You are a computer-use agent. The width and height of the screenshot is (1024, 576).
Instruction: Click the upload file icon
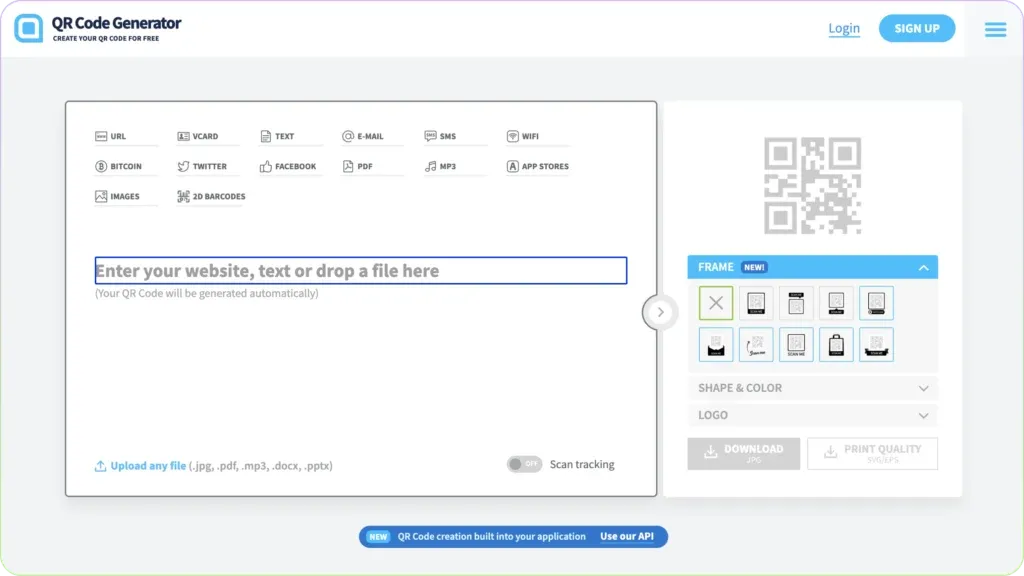pyautogui.click(x=100, y=466)
